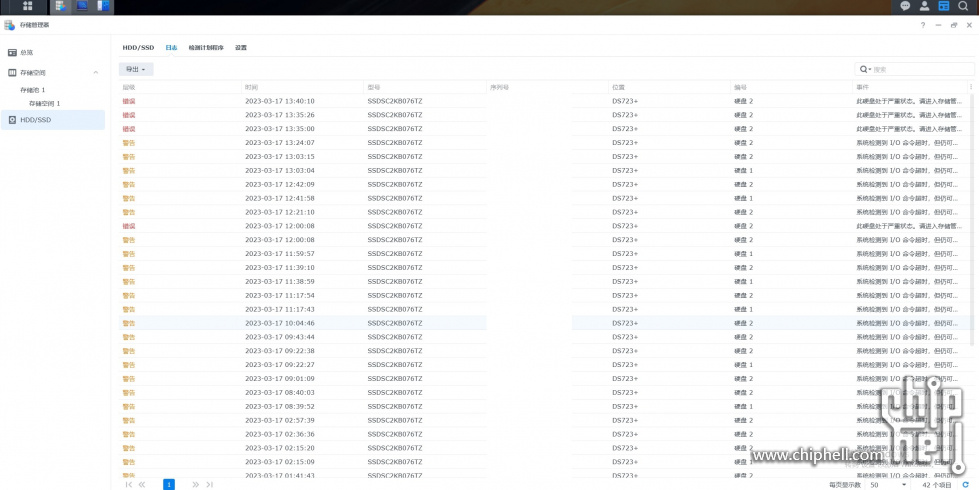
Task: Select the 日志 log tab
Action: click(x=171, y=47)
